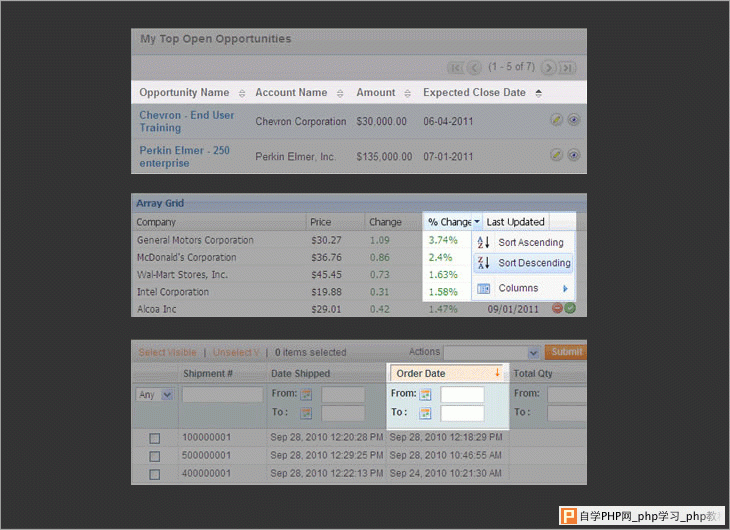Open the Actions dropdown

click(492, 353)
